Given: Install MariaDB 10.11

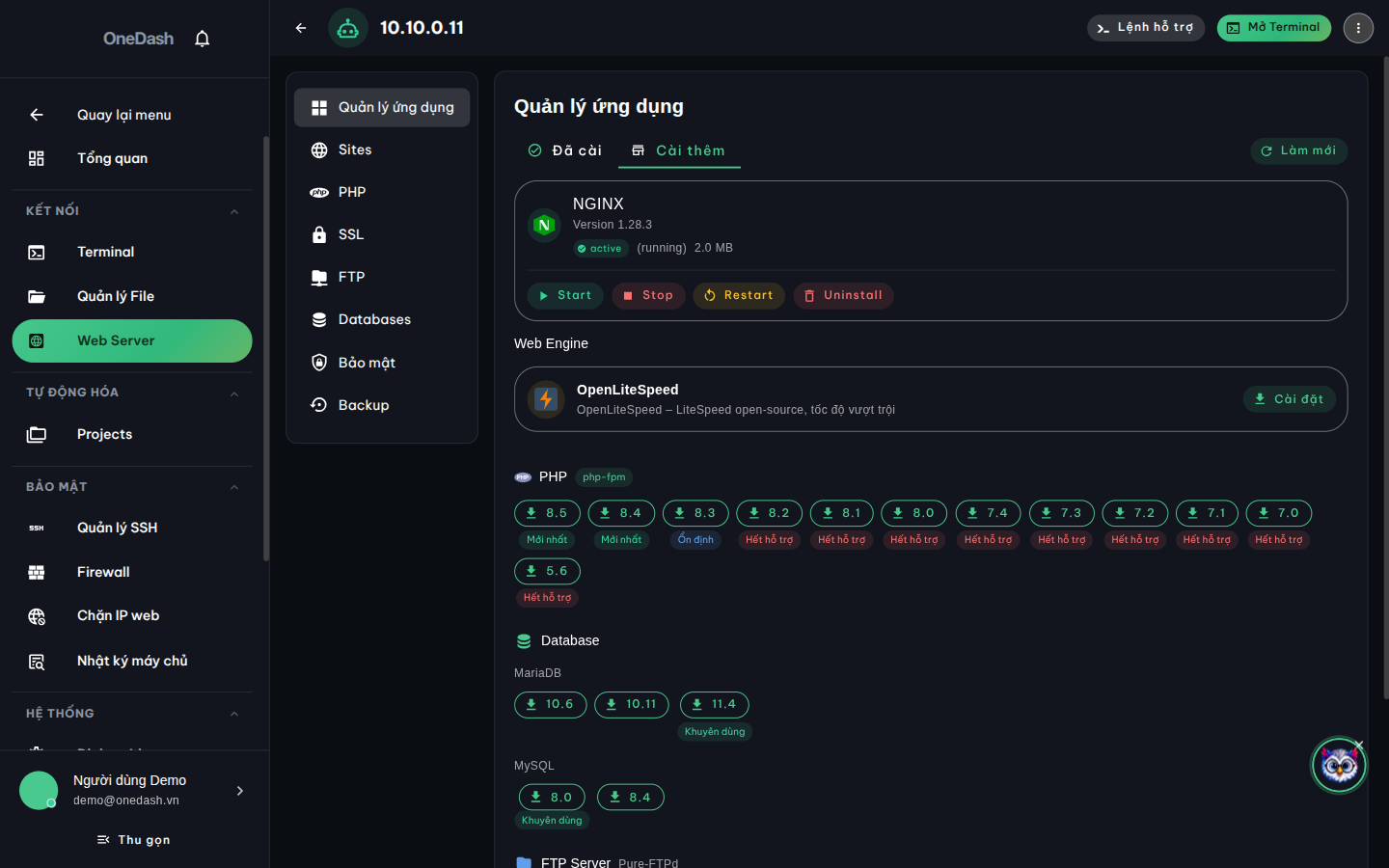Looking at the screenshot, I should coord(632,705).
